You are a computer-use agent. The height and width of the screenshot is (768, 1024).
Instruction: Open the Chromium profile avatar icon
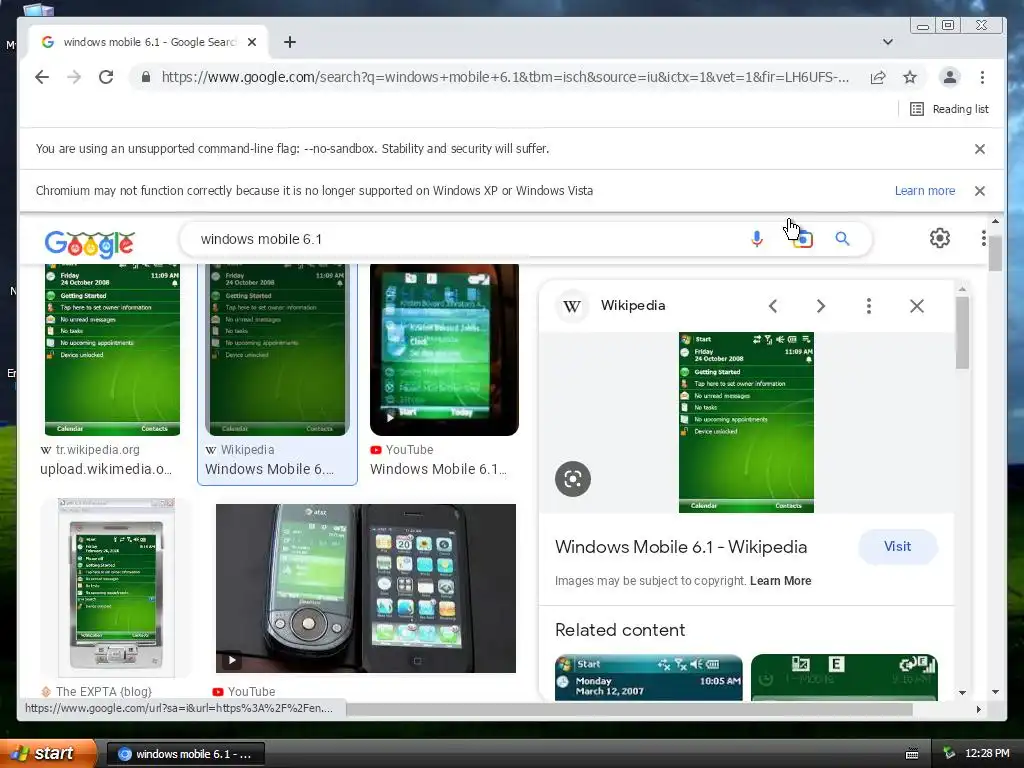click(x=950, y=77)
